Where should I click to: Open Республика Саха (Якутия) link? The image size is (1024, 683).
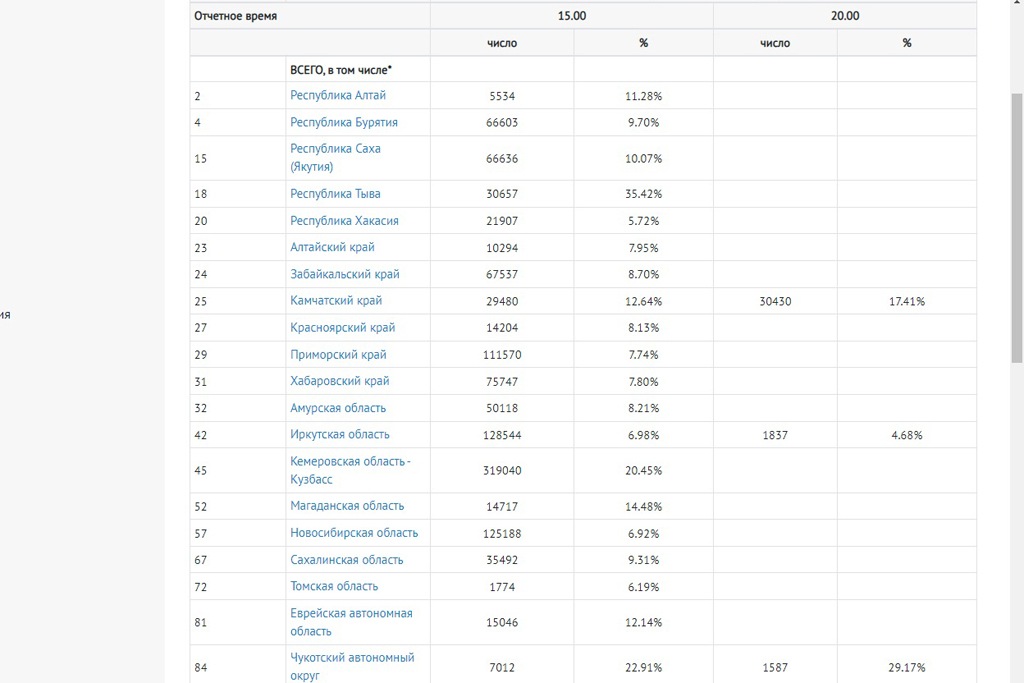click(x=335, y=158)
